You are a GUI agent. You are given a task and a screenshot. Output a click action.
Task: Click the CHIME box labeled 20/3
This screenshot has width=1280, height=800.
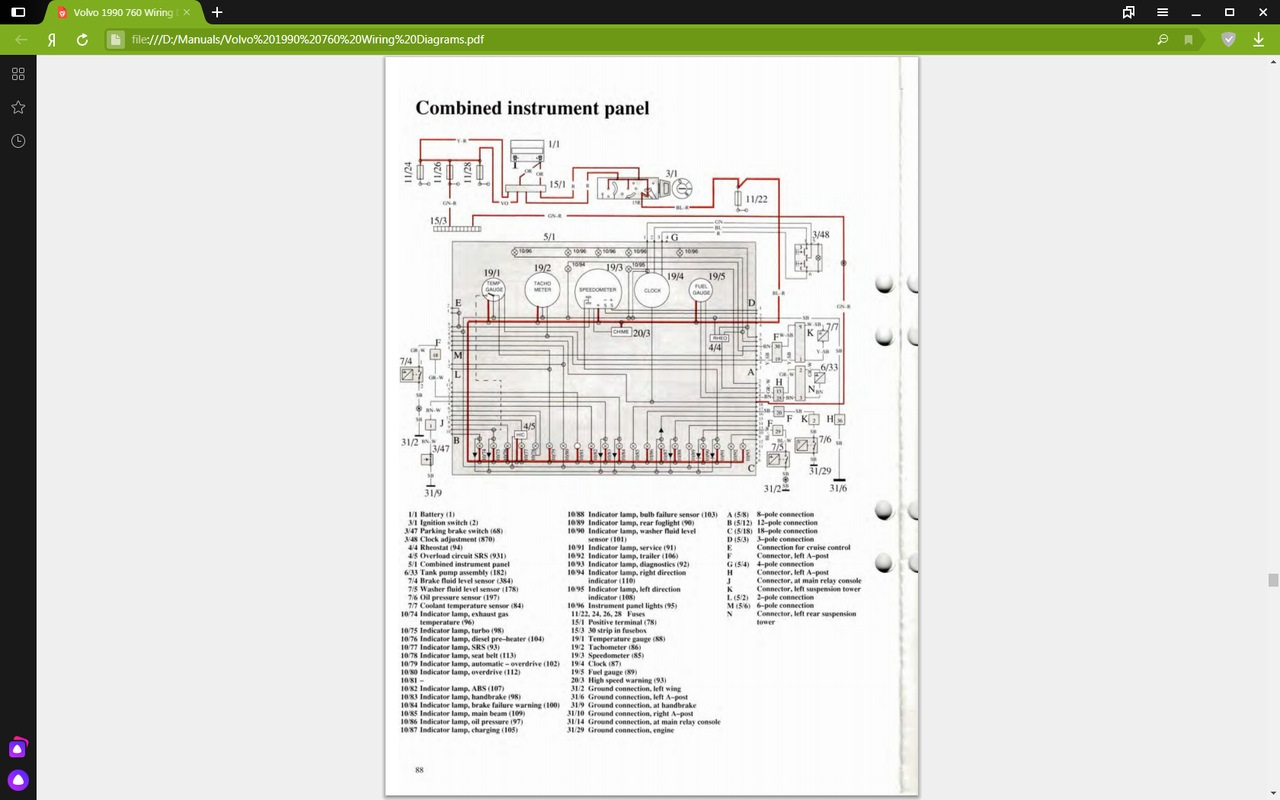[x=620, y=331]
